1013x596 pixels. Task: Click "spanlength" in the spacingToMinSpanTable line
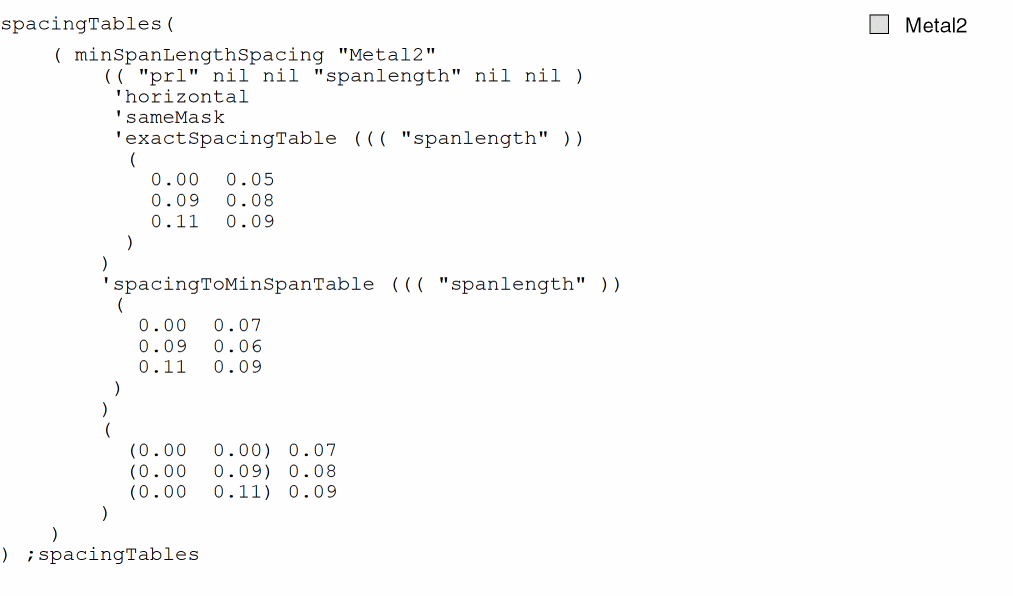click(512, 284)
